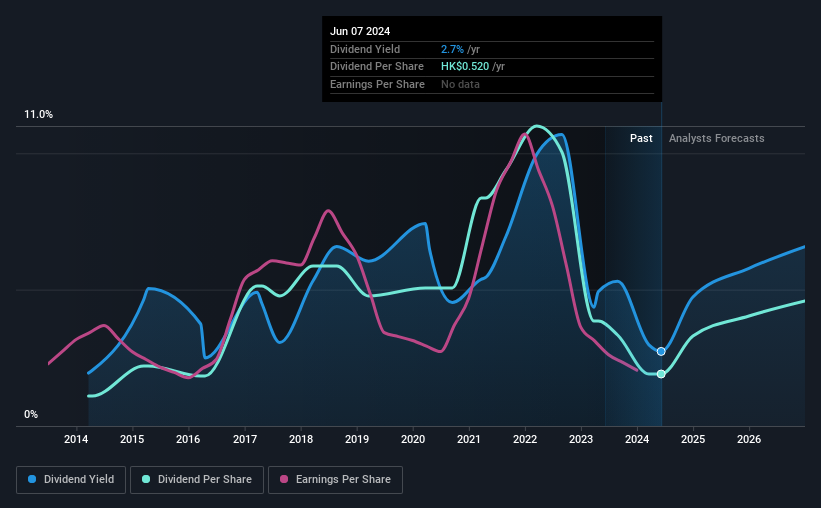Screen dimensions: 821x508
Task: Click the 0% y-axis label
Action: (x=31, y=414)
